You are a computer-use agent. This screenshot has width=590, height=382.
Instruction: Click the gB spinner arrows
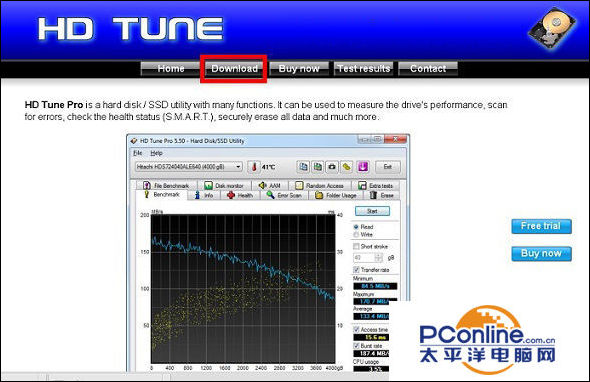point(379,258)
